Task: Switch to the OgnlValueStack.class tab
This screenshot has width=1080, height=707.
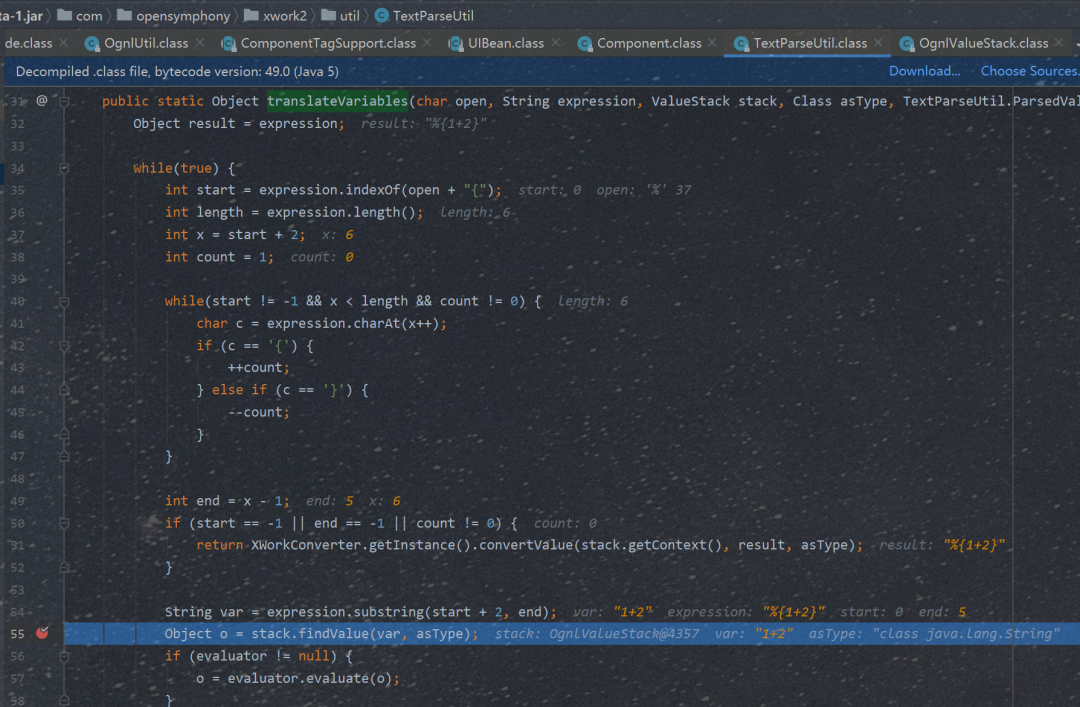Action: point(984,43)
